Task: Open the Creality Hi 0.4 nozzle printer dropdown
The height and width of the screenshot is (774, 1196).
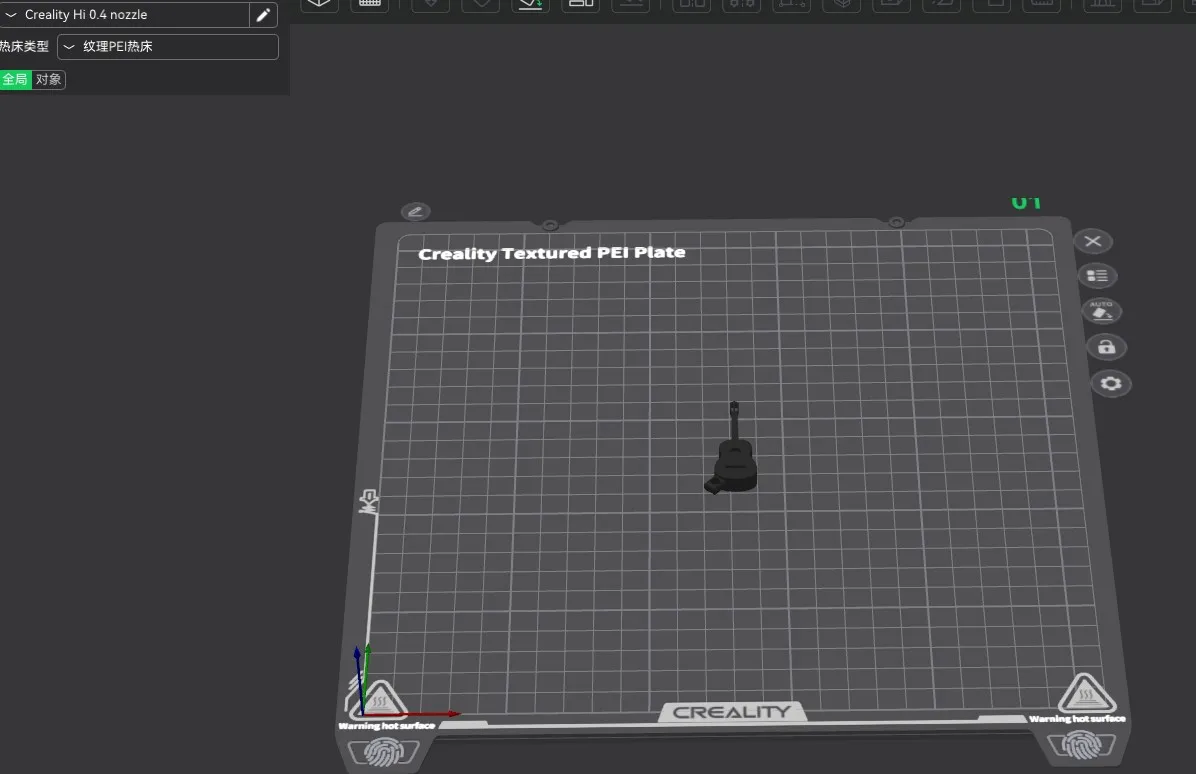Action: click(124, 14)
